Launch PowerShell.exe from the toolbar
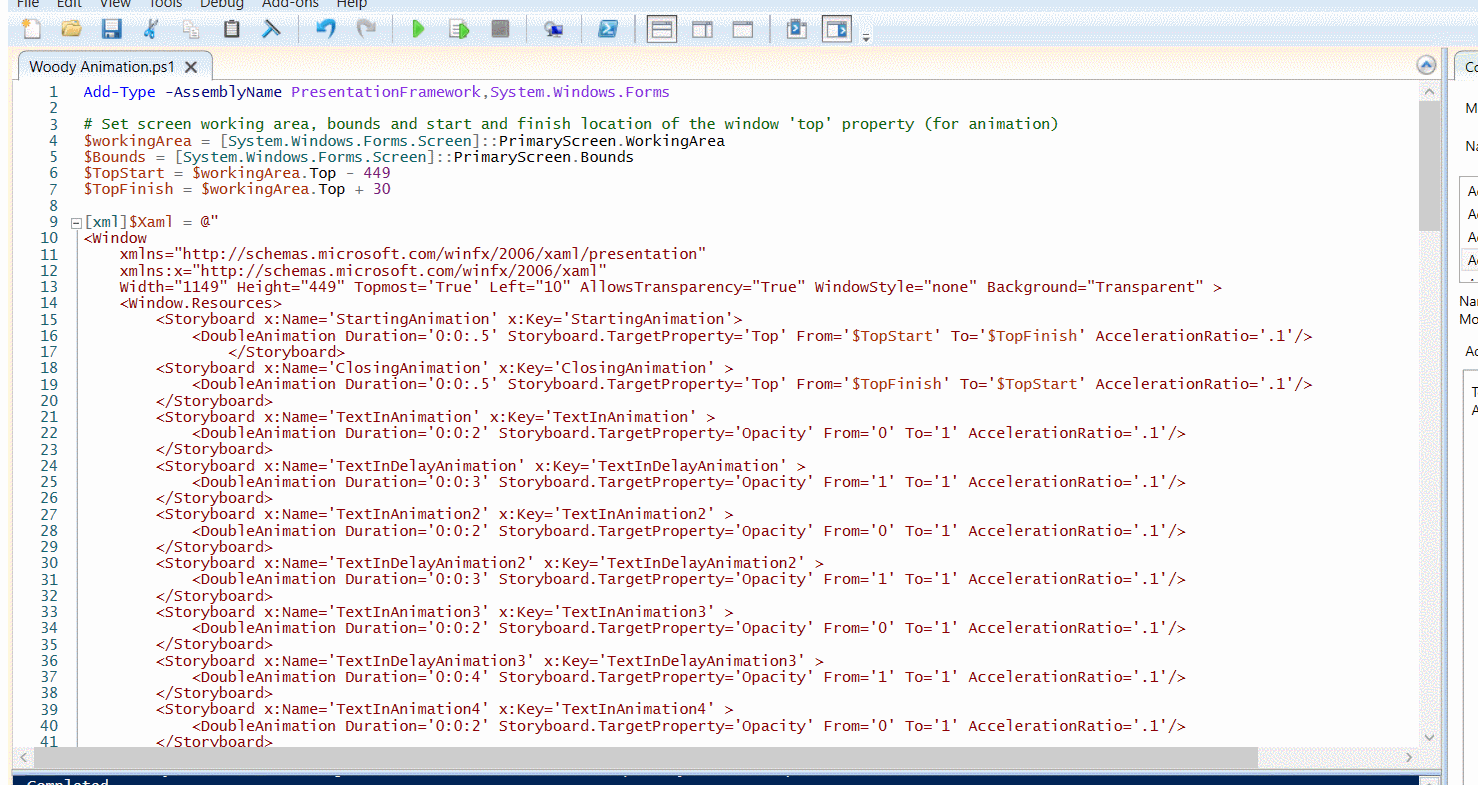The image size is (1478, 785). (x=607, y=29)
